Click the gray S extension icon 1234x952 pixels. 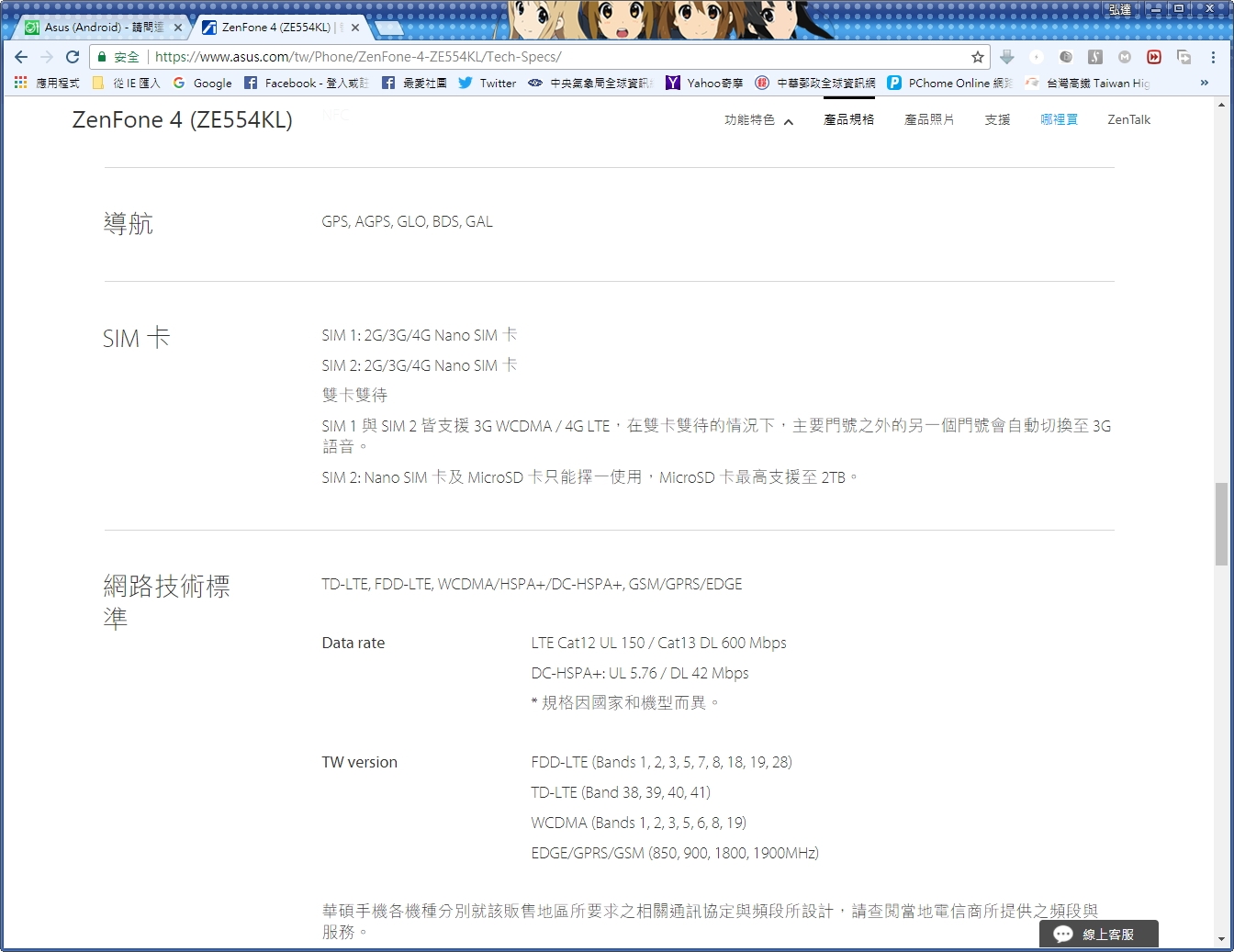[x=1095, y=57]
